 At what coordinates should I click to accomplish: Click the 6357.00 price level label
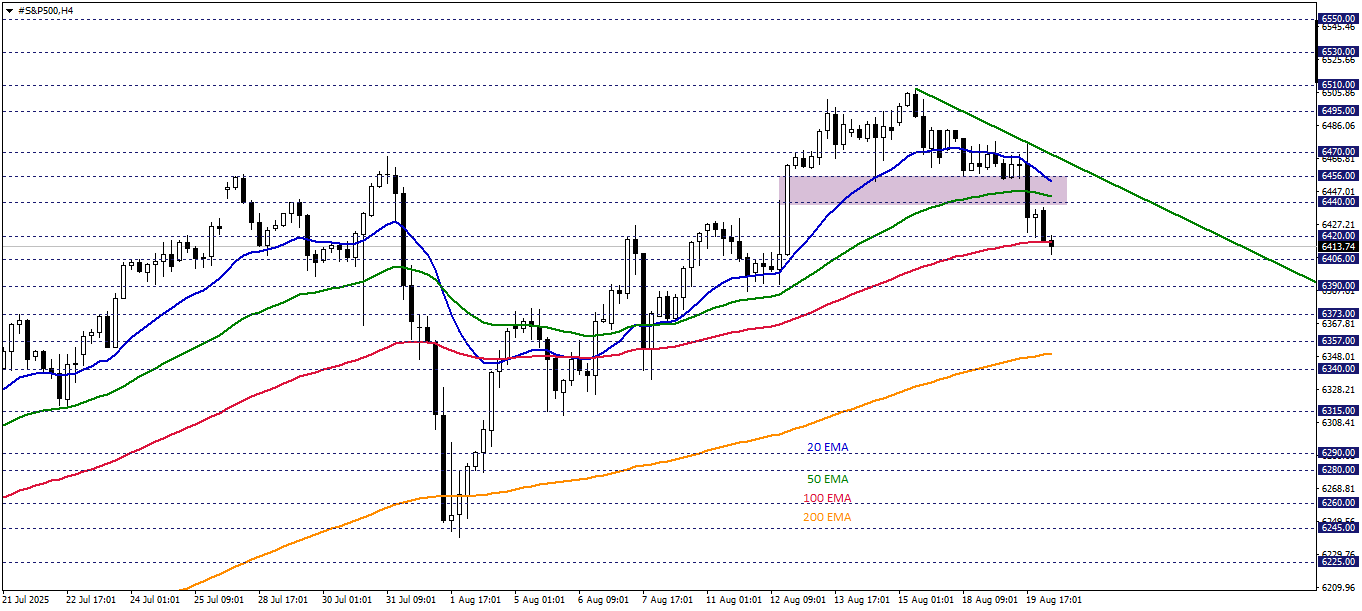[x=1338, y=340]
